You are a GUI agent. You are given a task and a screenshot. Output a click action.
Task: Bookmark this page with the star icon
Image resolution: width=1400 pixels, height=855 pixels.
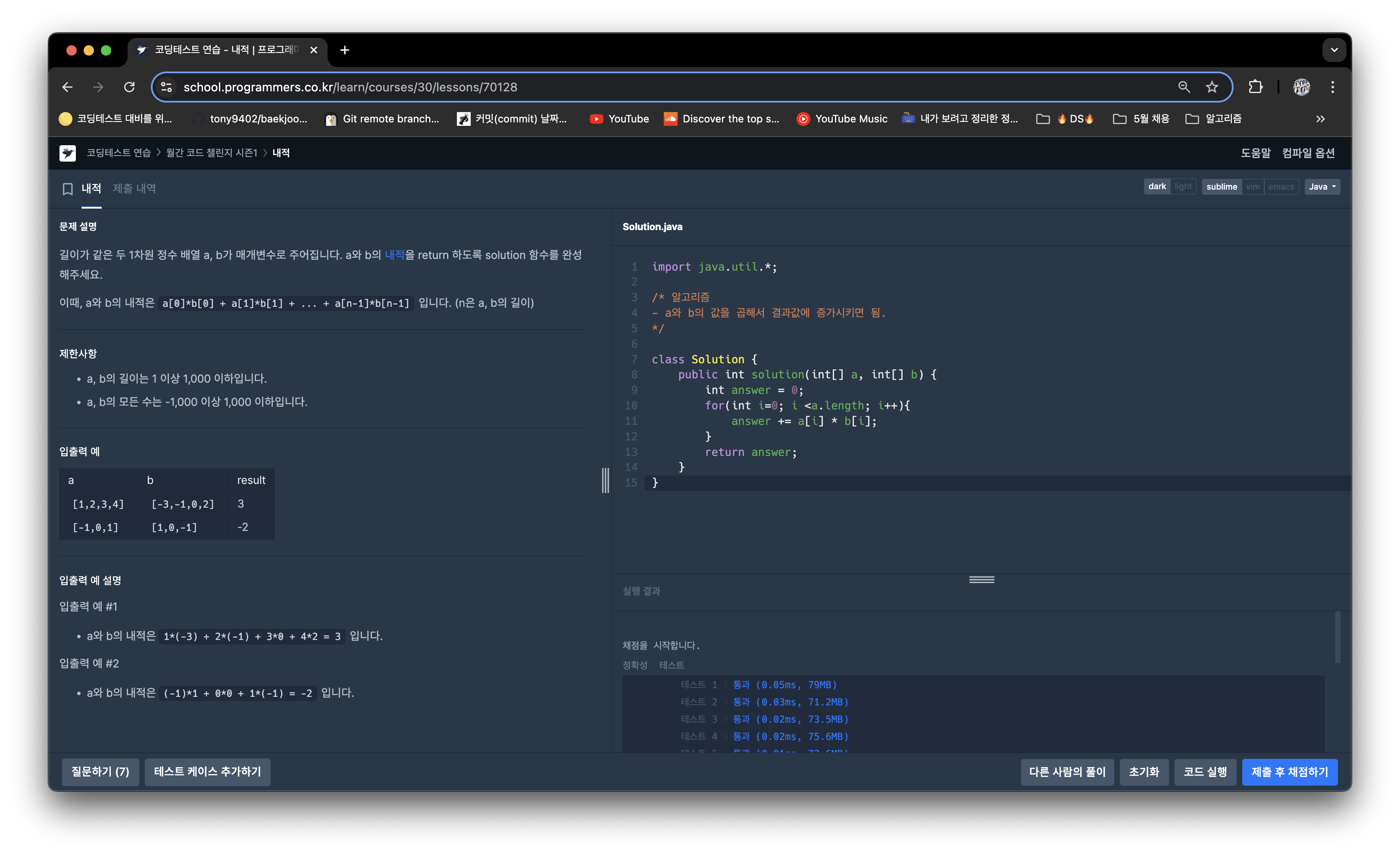(1212, 87)
